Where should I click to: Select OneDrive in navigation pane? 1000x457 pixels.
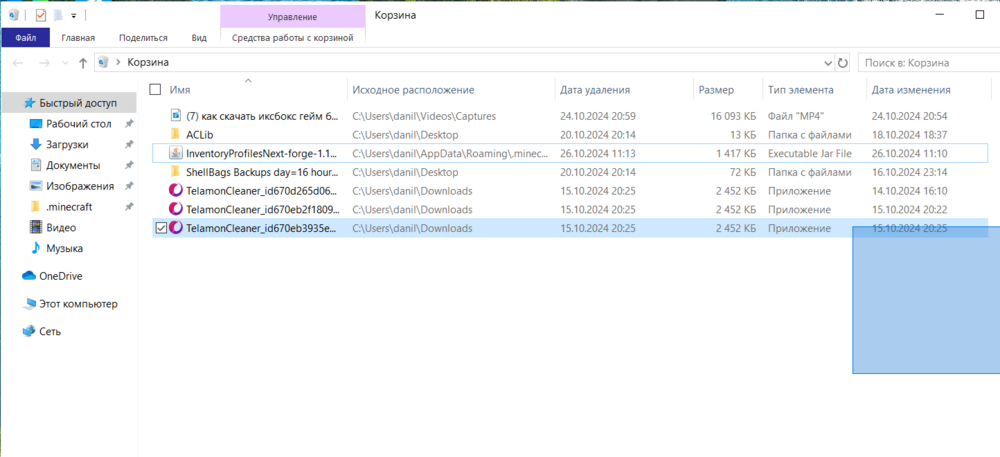click(60, 276)
